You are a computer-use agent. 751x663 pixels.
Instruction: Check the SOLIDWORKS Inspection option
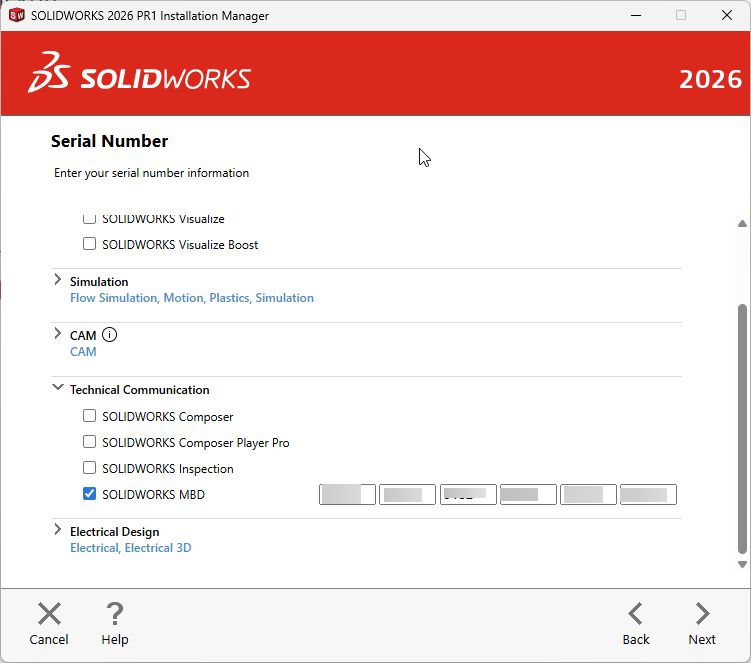pyautogui.click(x=89, y=467)
